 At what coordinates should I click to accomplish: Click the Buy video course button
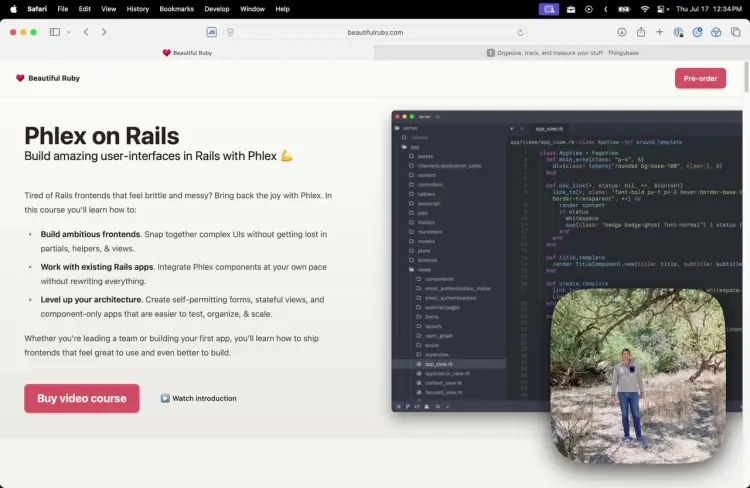(x=82, y=398)
